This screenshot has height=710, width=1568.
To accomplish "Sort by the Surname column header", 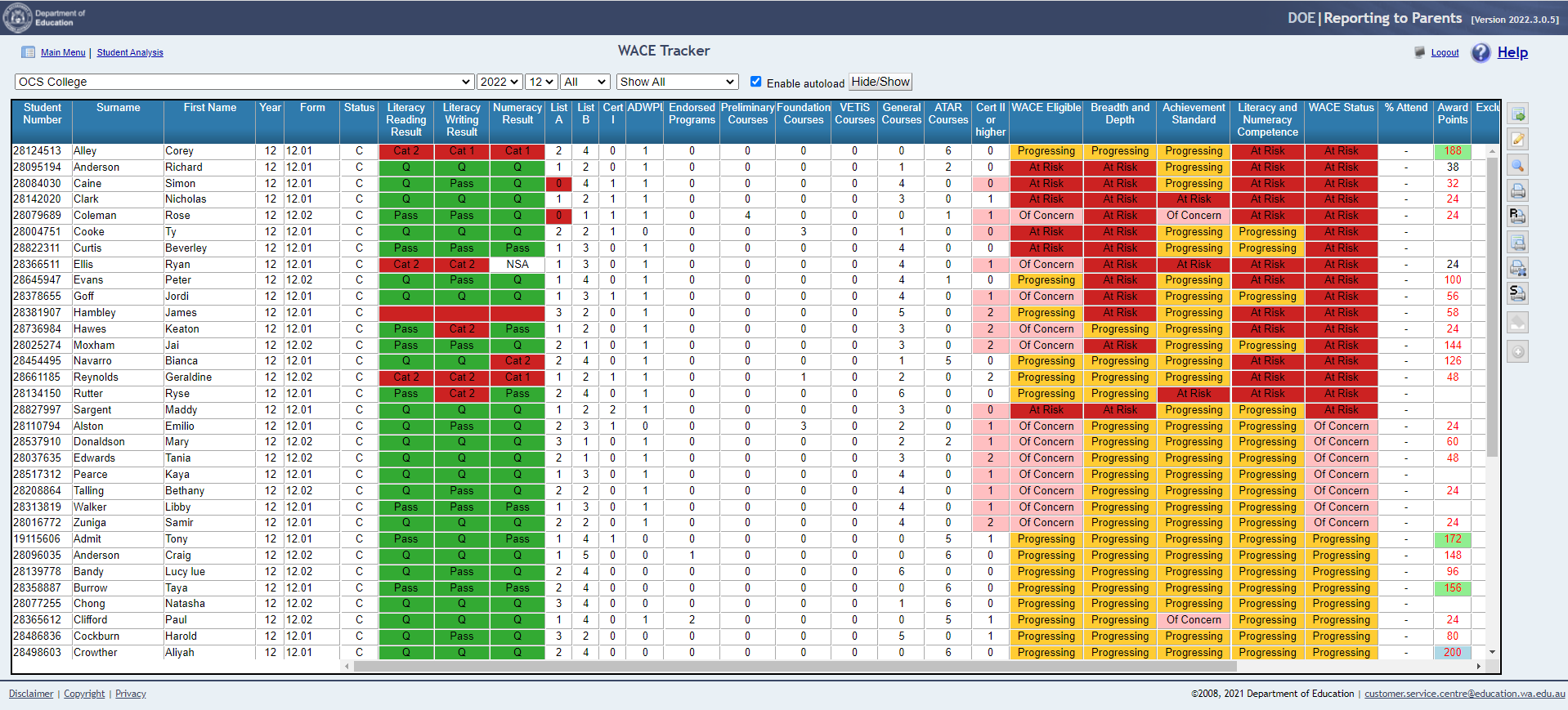I will tap(118, 108).
